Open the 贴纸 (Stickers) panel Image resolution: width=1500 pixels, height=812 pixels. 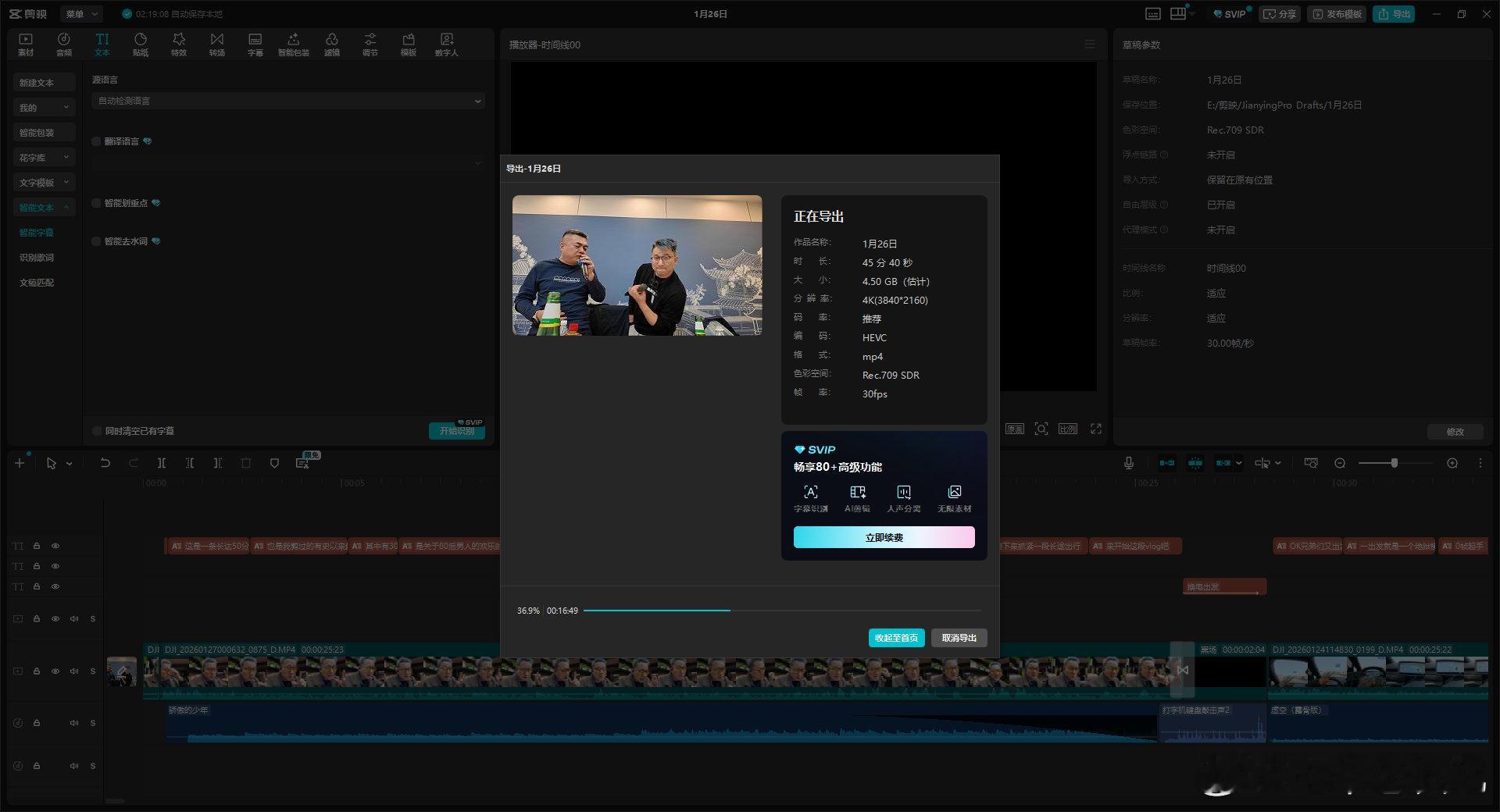[141, 44]
